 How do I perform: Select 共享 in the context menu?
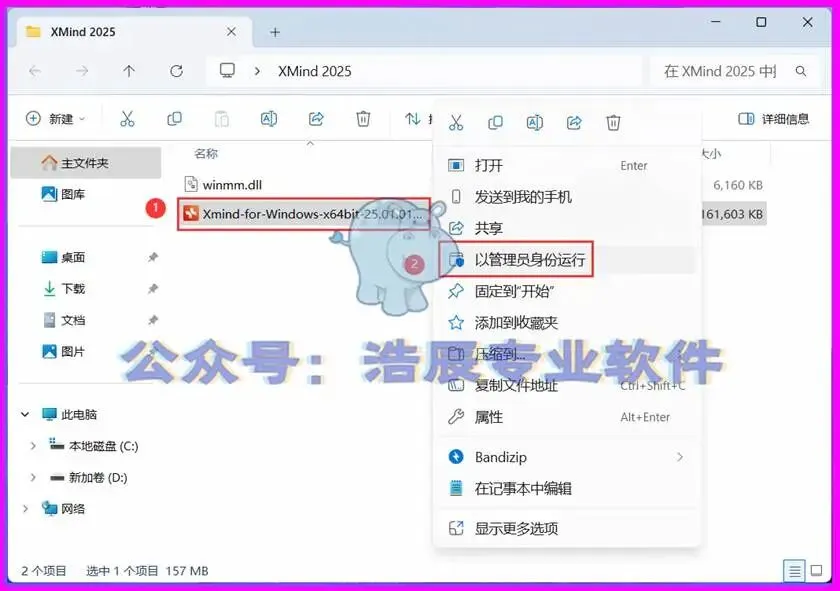click(567, 228)
